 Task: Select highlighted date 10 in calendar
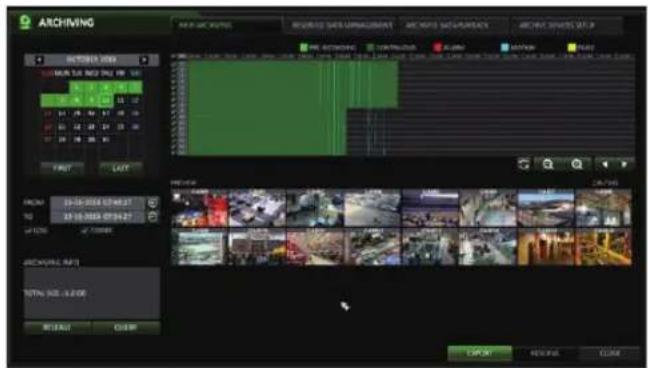106,100
